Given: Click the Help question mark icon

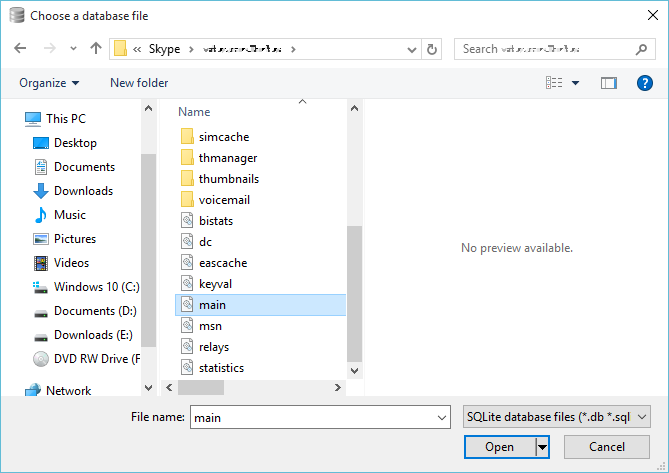Looking at the screenshot, I should [x=645, y=83].
